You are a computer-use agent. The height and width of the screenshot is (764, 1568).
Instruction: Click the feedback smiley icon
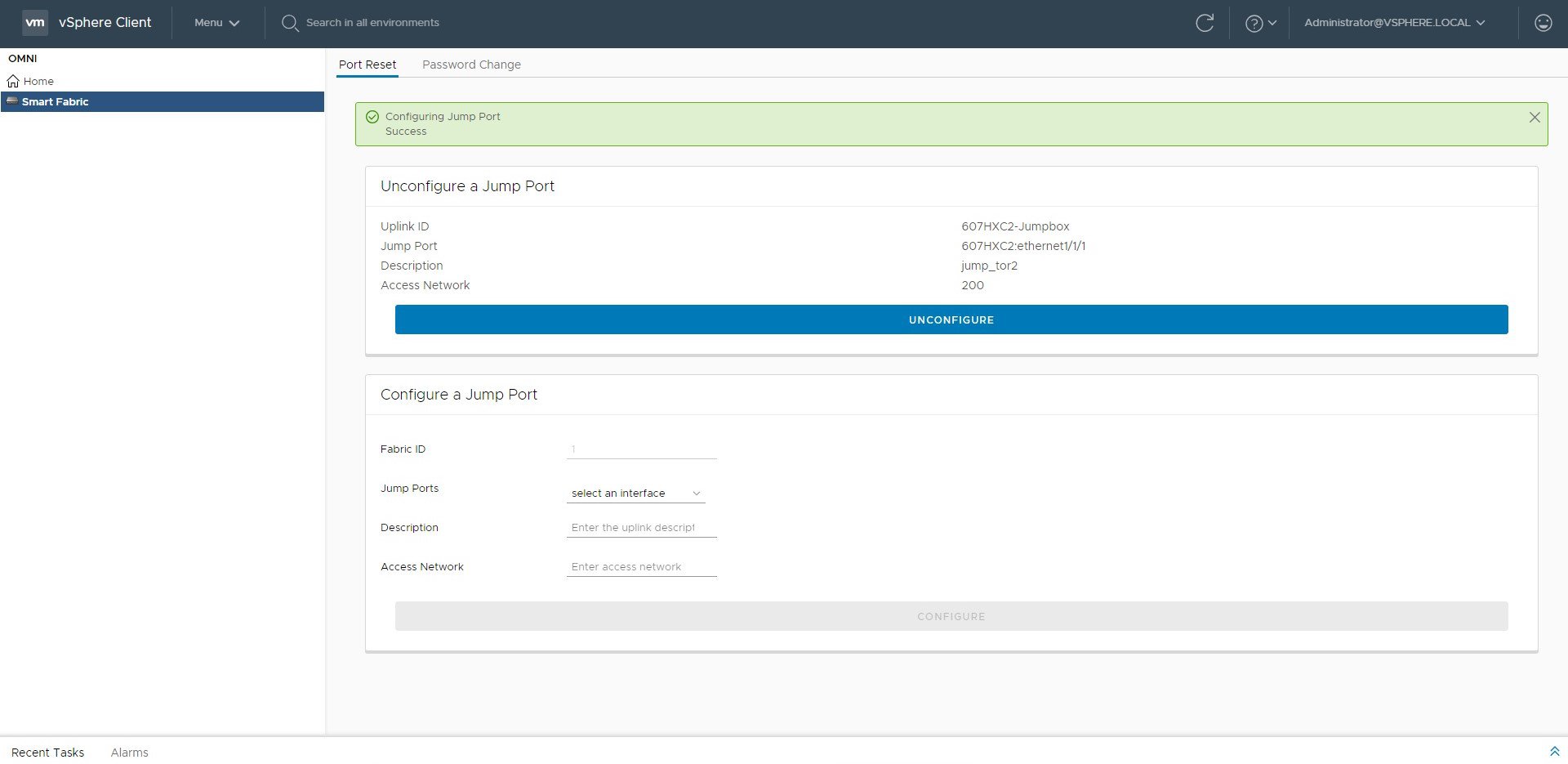[x=1543, y=23]
